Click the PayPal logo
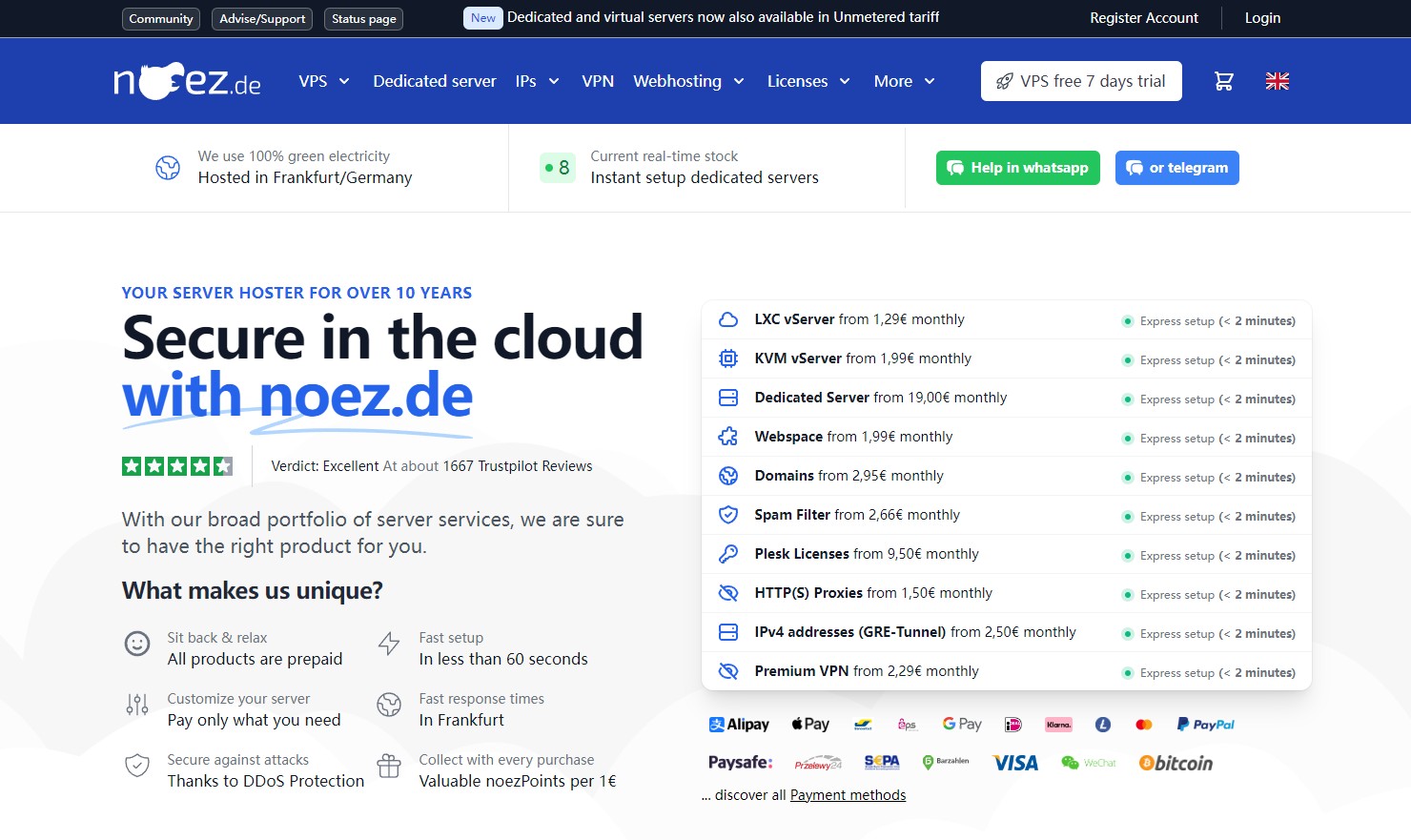The height and width of the screenshot is (840, 1411). click(1205, 725)
